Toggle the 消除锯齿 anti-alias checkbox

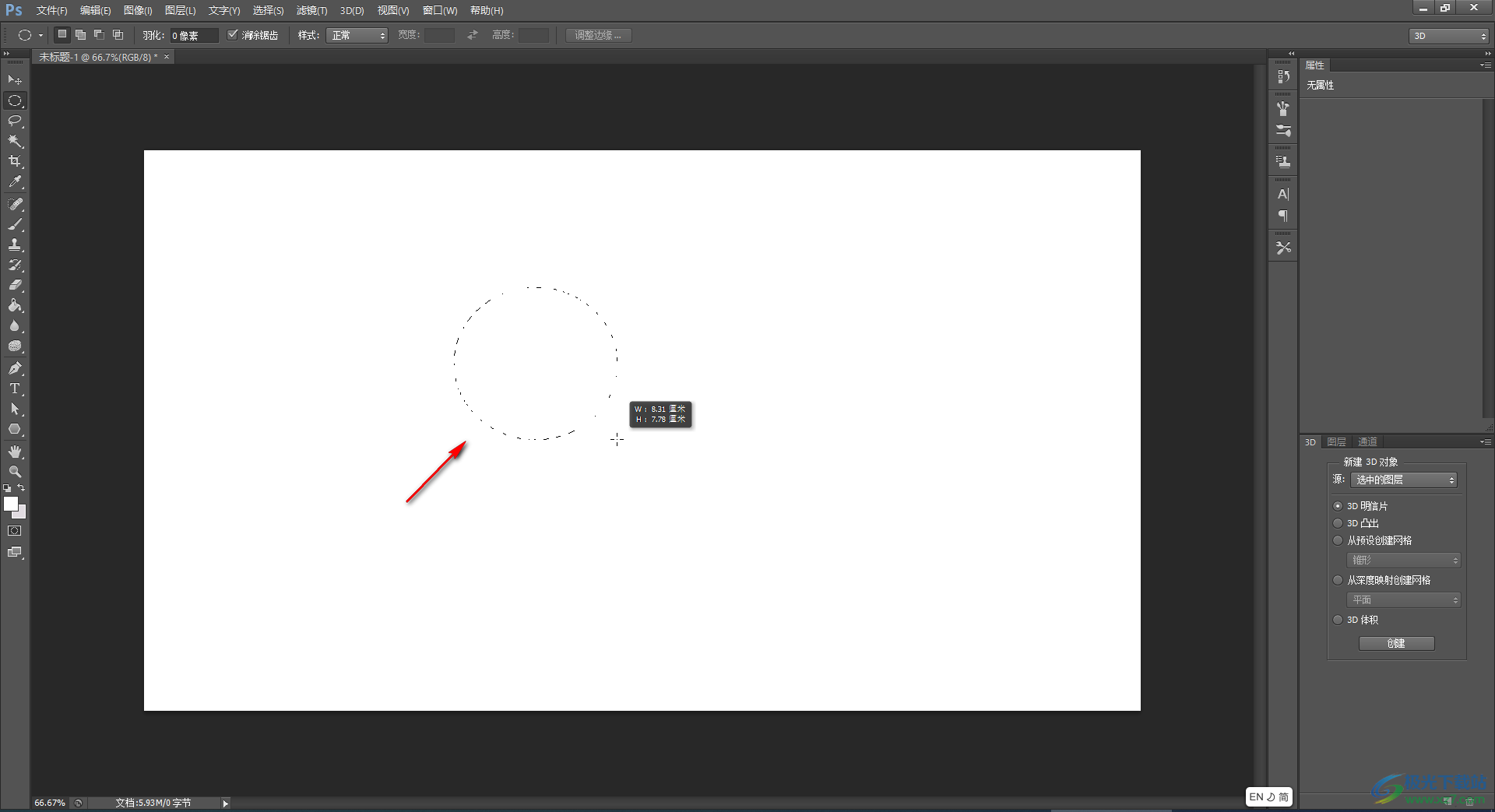(x=232, y=34)
